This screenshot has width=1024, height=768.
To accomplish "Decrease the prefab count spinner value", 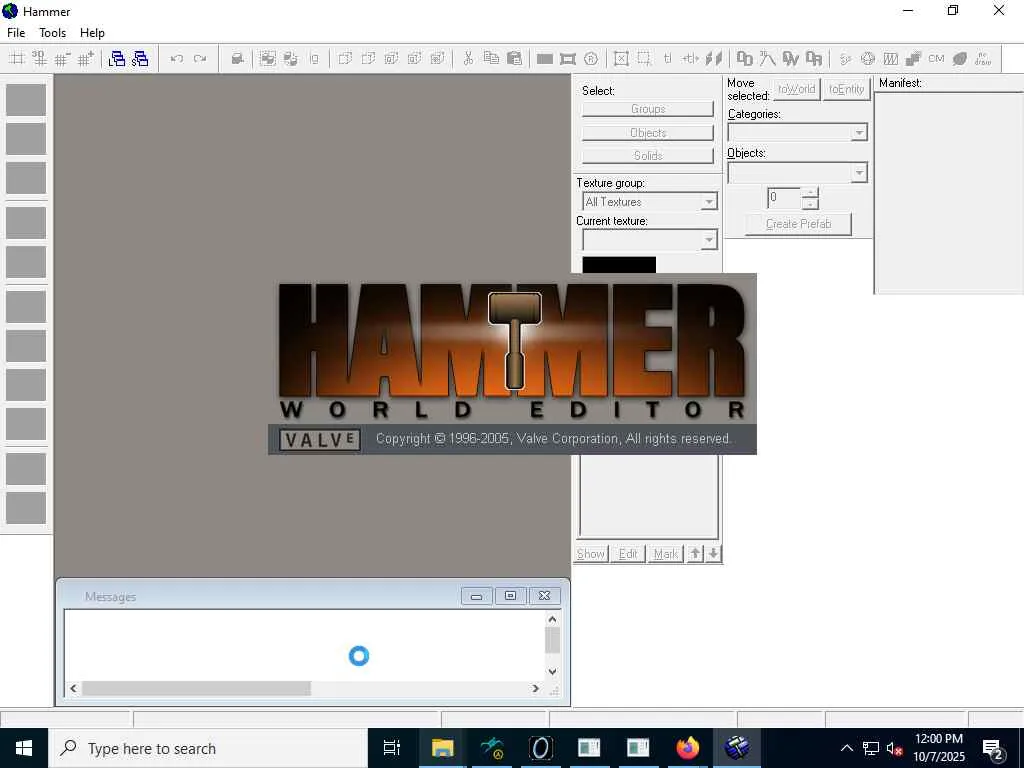I will pos(810,204).
